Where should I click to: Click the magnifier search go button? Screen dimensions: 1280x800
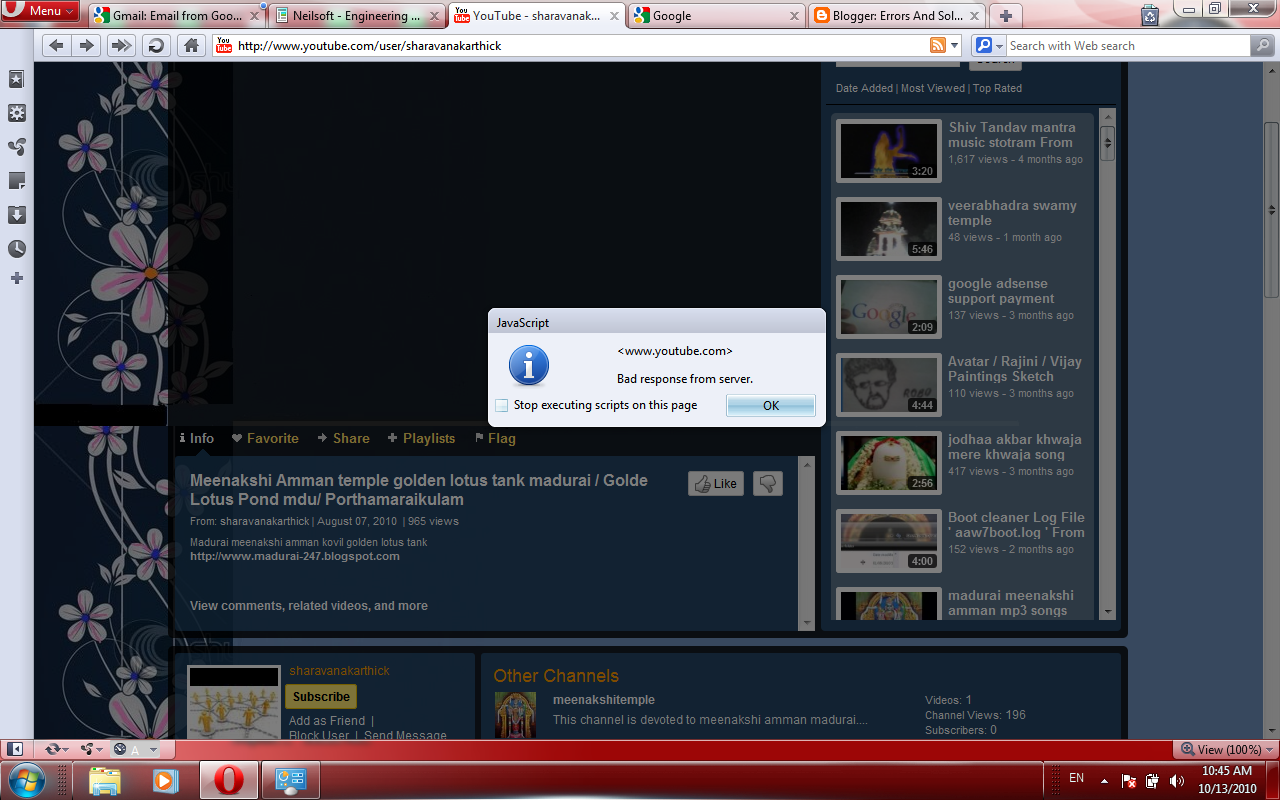(1263, 45)
